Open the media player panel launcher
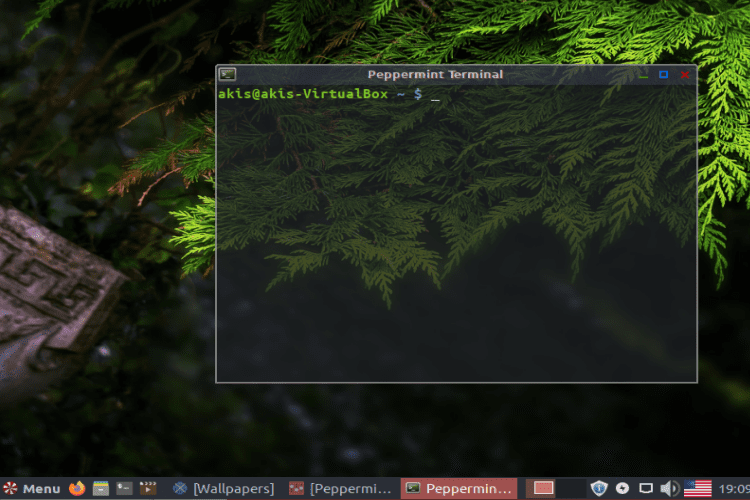This screenshot has width=750, height=500. pyautogui.click(x=148, y=489)
